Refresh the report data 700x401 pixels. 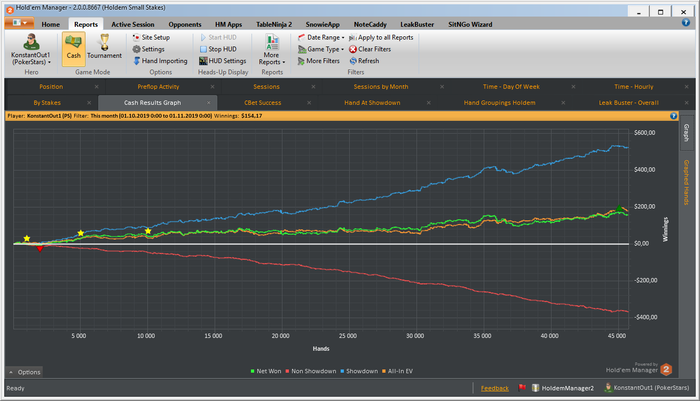[x=368, y=61]
